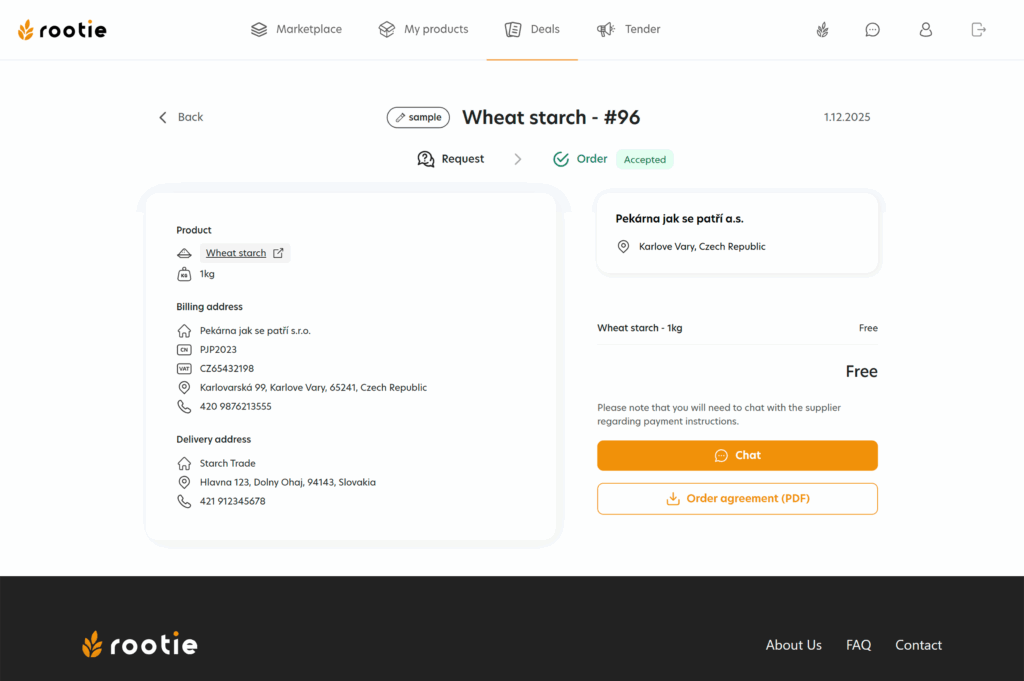Screen dimensions: 1024x681
Task: Click the Request step icon
Action: point(426,159)
